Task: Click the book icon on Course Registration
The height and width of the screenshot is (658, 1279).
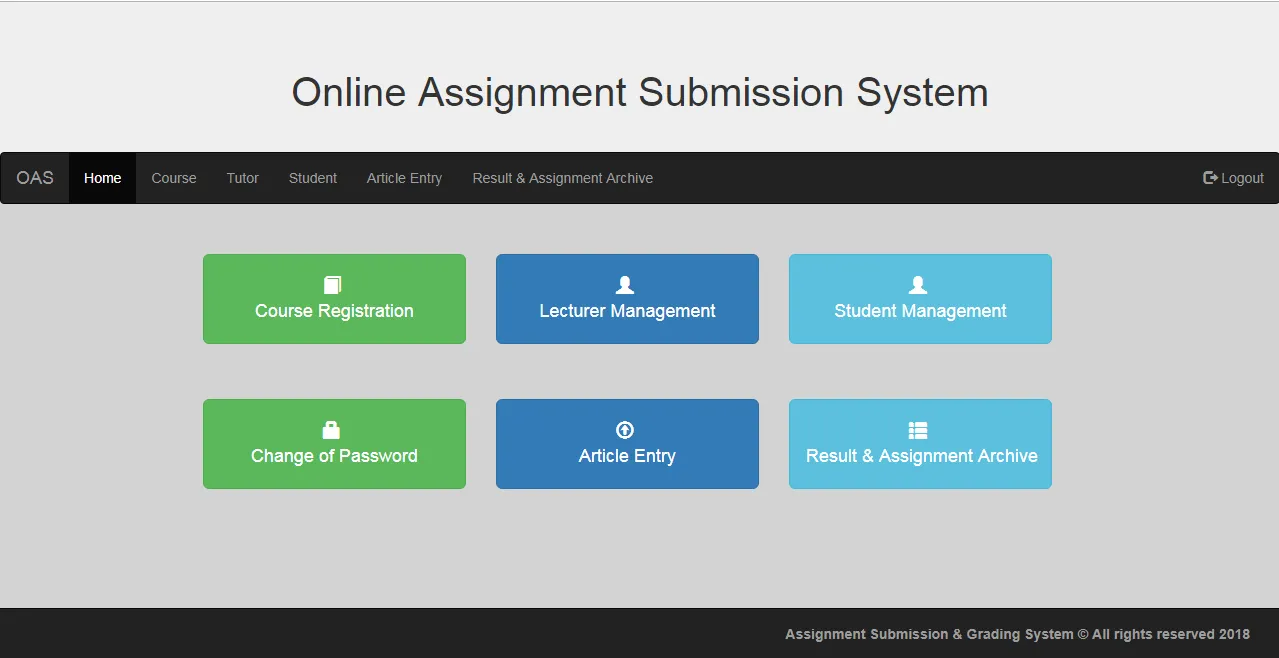Action: coord(333,285)
